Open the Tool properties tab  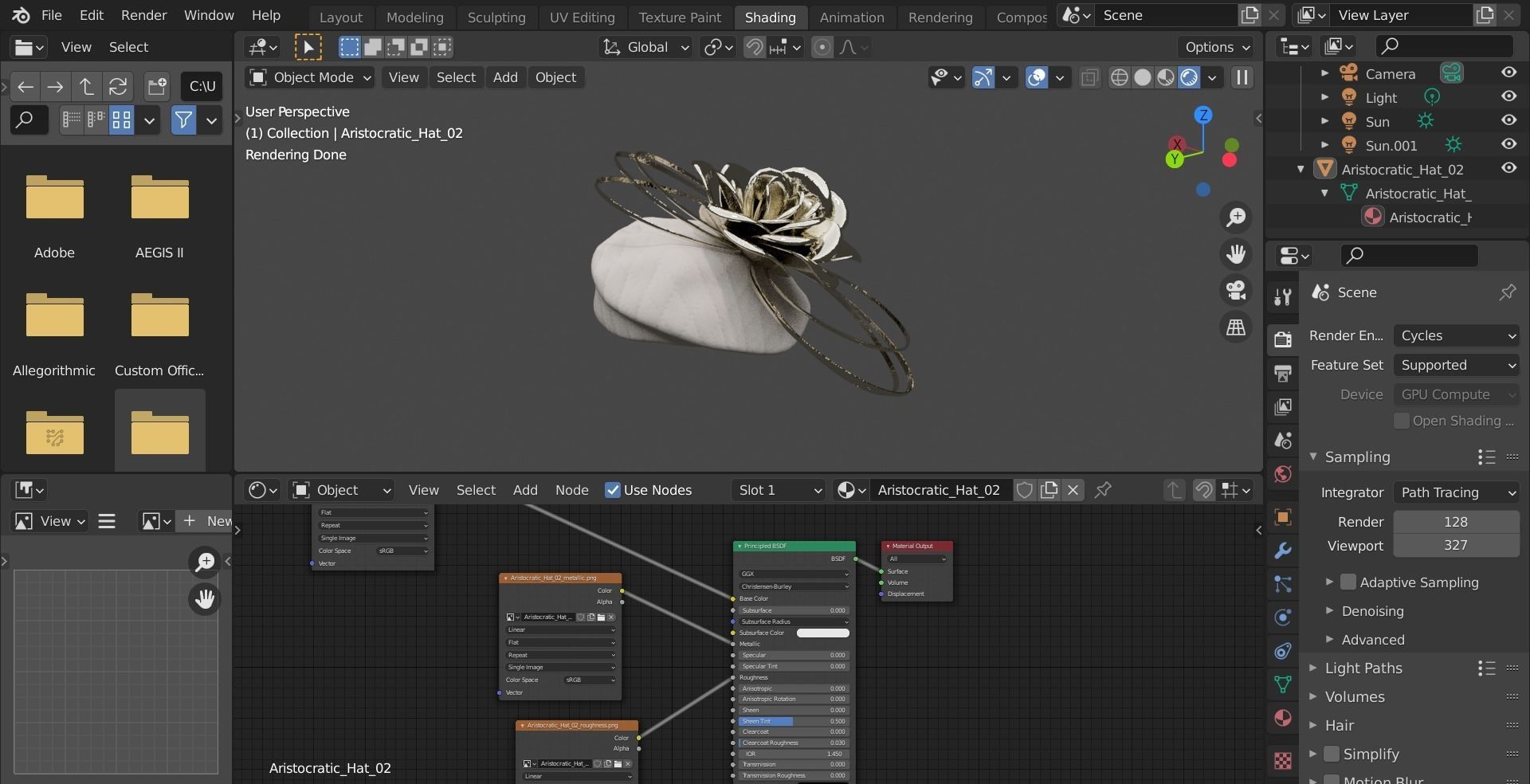1282,298
